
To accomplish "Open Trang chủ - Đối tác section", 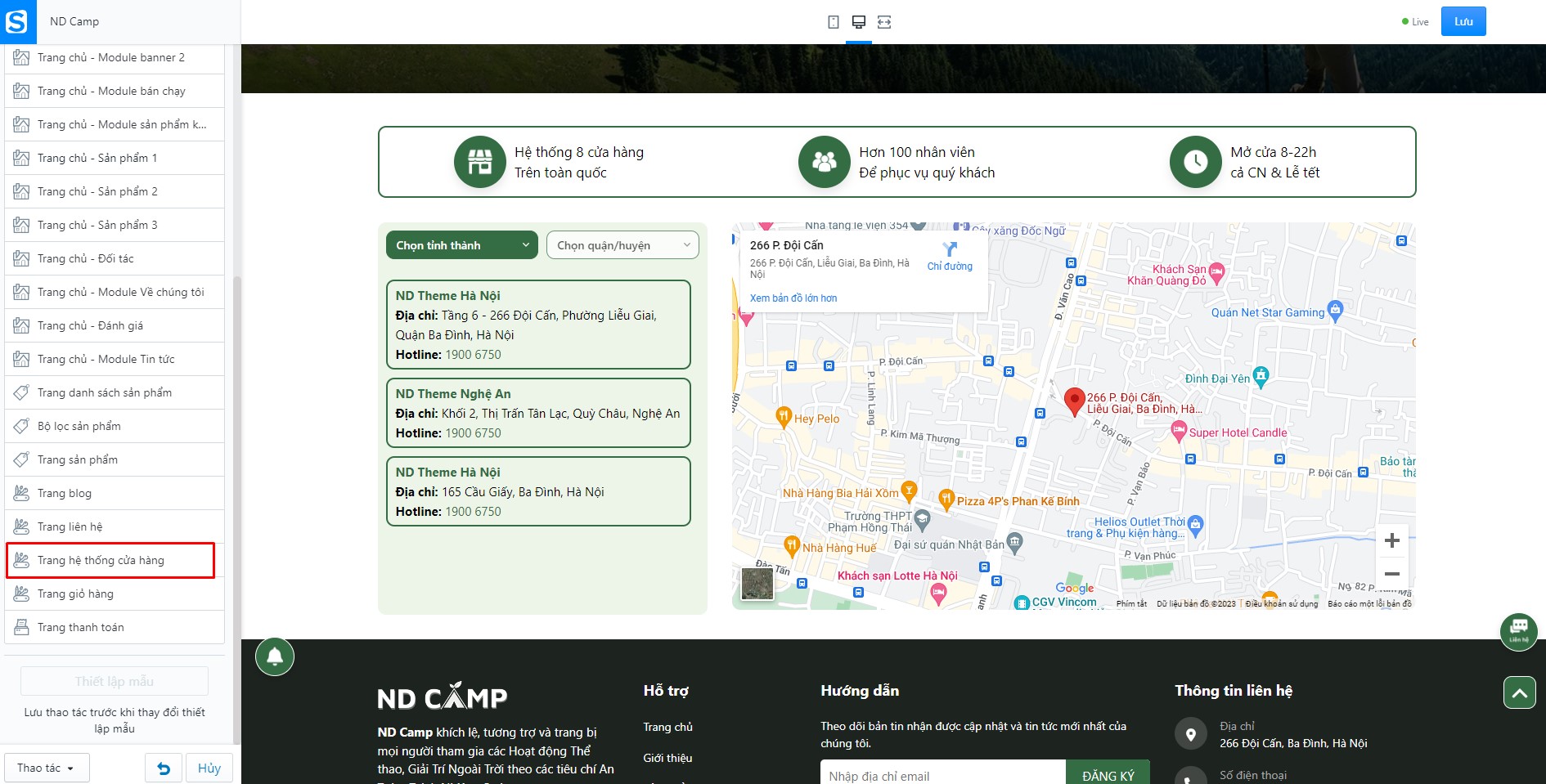I will point(115,258).
